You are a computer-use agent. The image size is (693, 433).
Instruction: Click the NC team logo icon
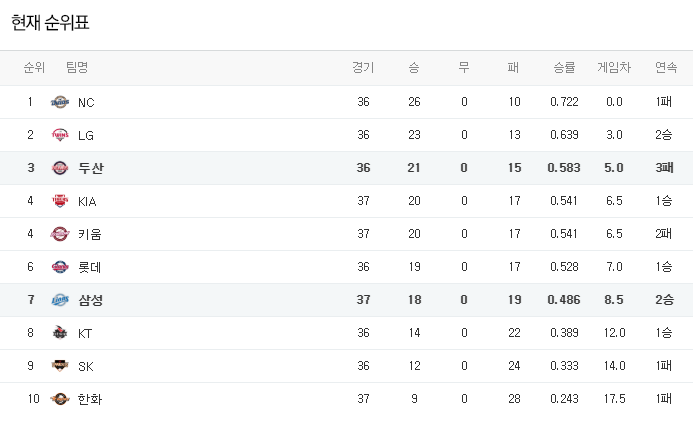pyautogui.click(x=60, y=102)
